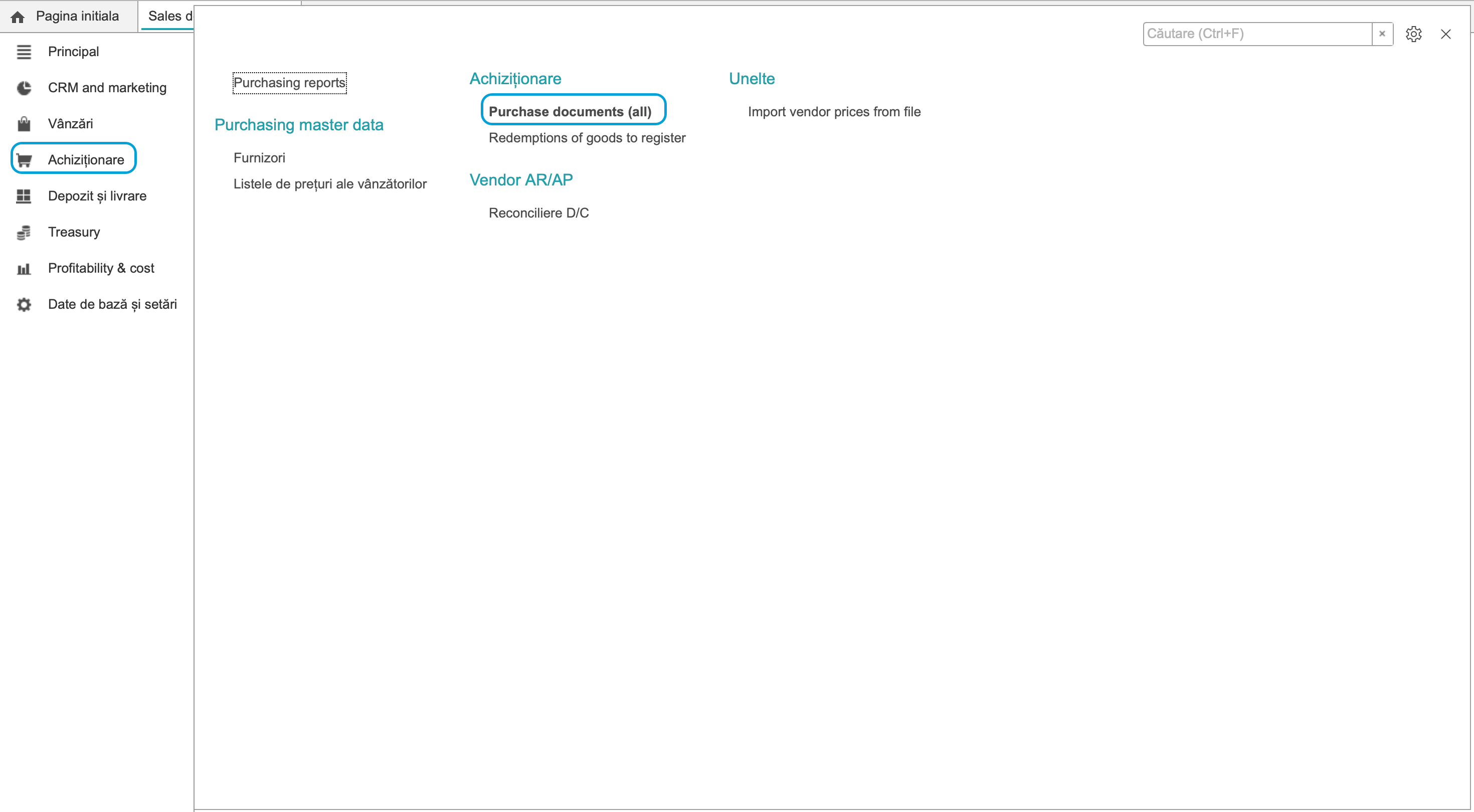
Task: Open Reconciliere D/C
Action: coord(538,213)
